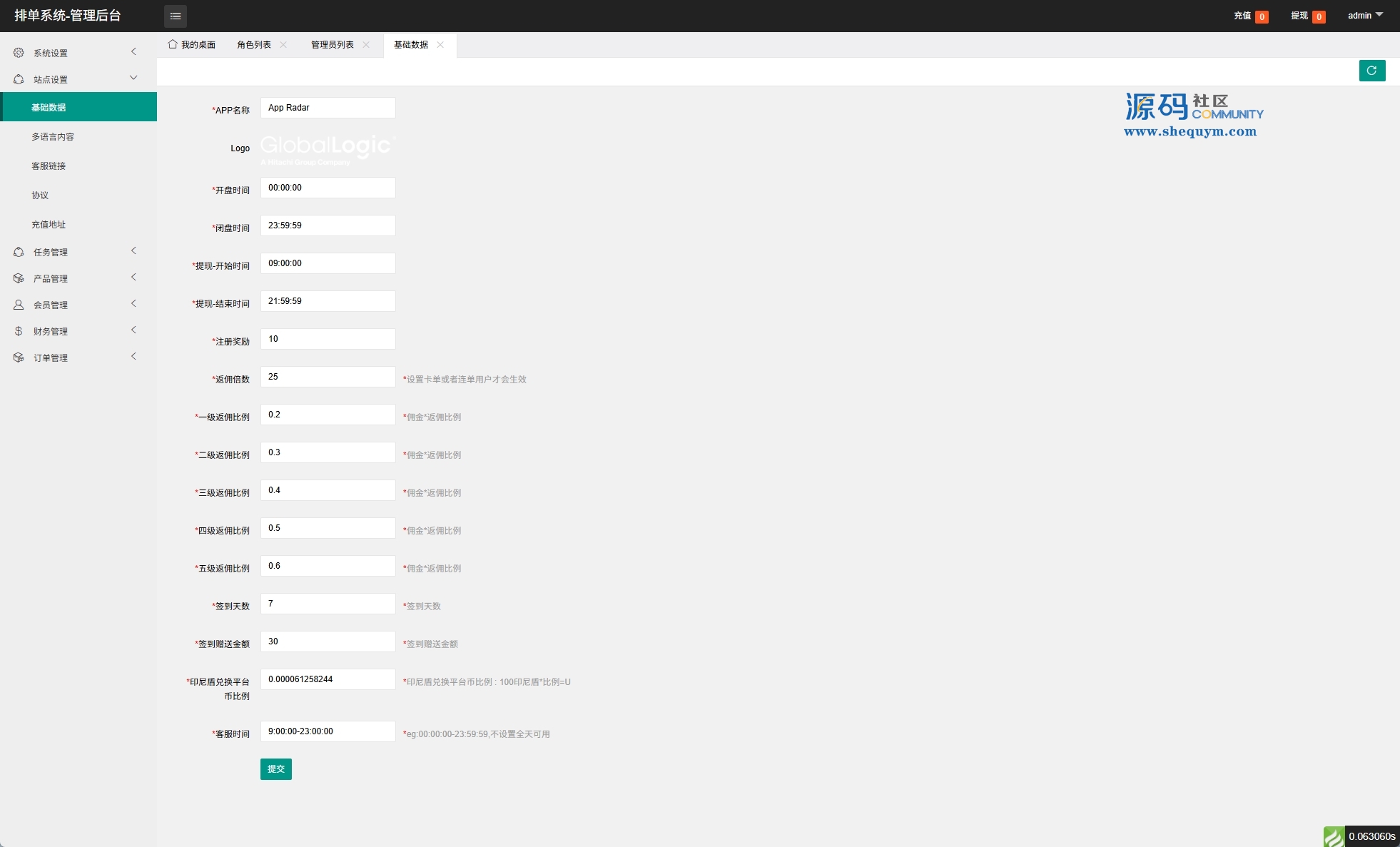Screen dimensions: 1400x847
Task: Switch to the 管理员列表 tab
Action: coord(332,45)
